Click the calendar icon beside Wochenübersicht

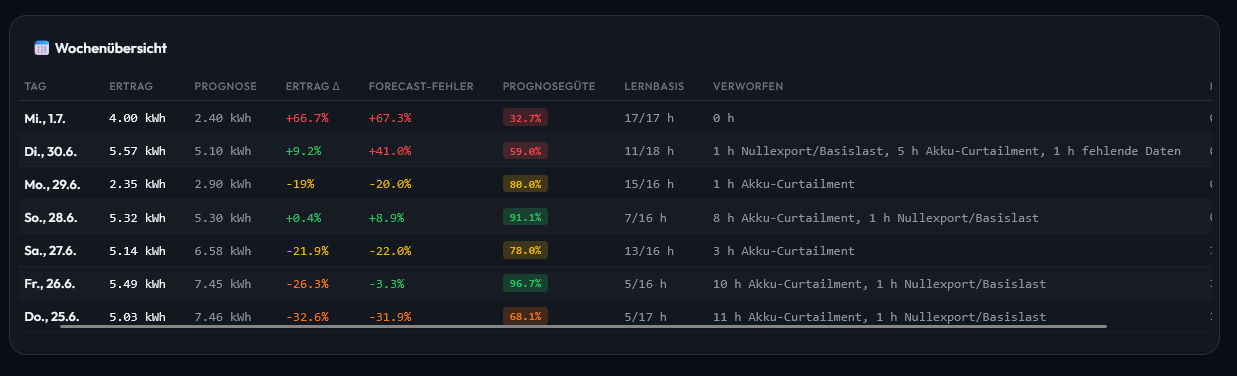click(x=41, y=48)
